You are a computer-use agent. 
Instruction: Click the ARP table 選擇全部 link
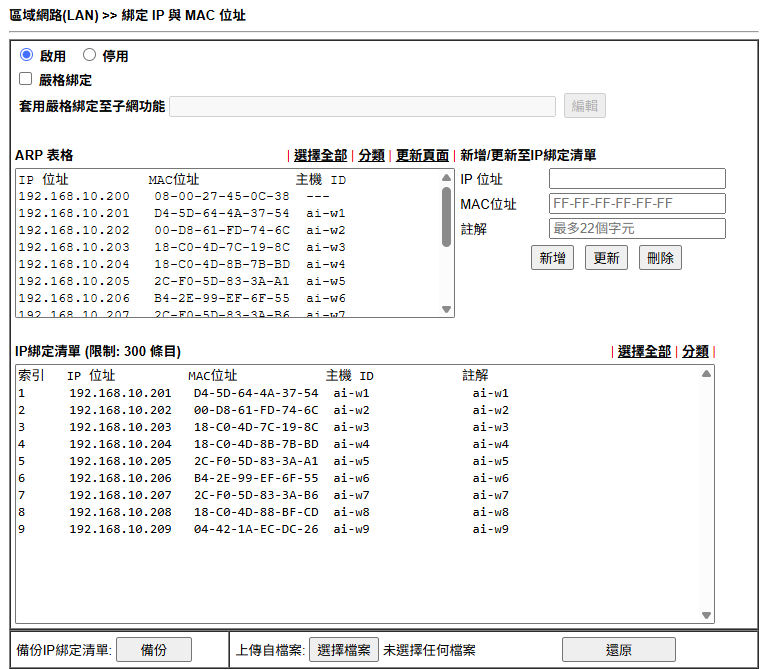(320, 156)
